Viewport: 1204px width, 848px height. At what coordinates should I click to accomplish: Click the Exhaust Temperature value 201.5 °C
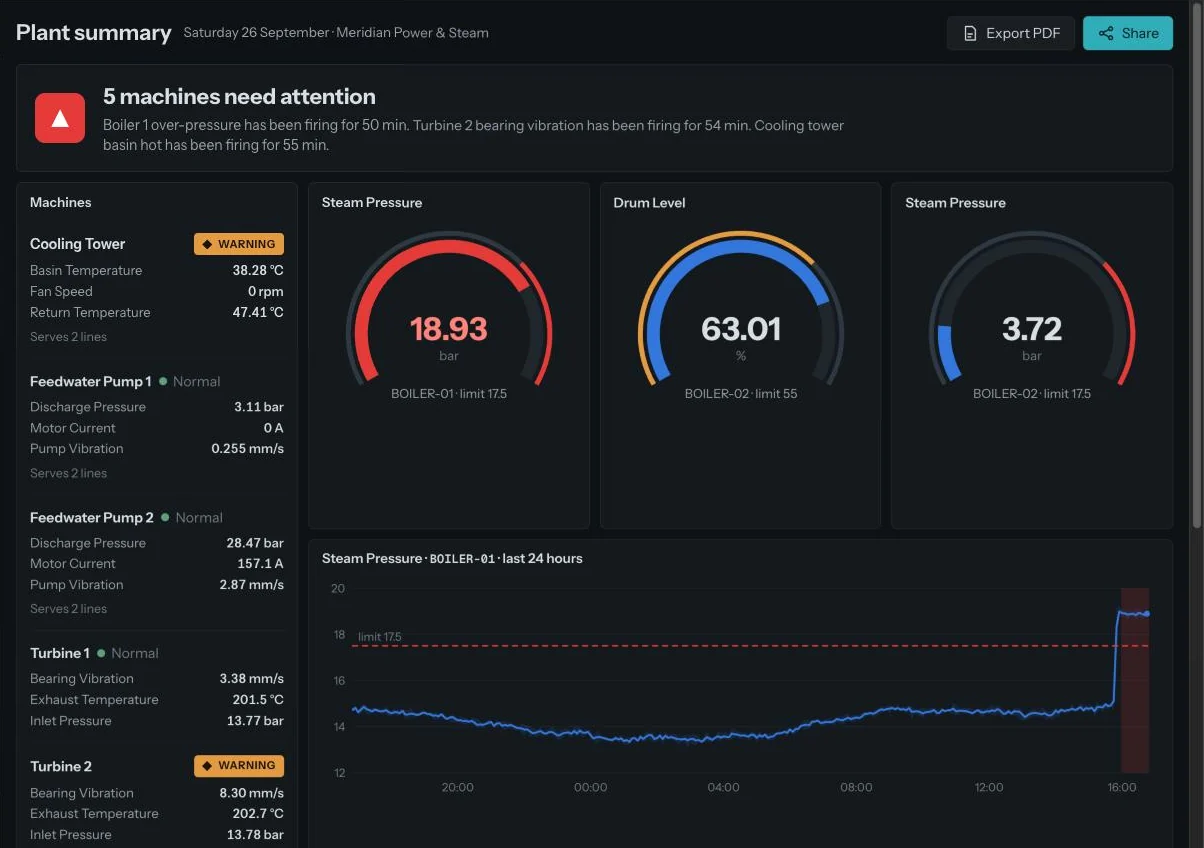[x=258, y=700]
